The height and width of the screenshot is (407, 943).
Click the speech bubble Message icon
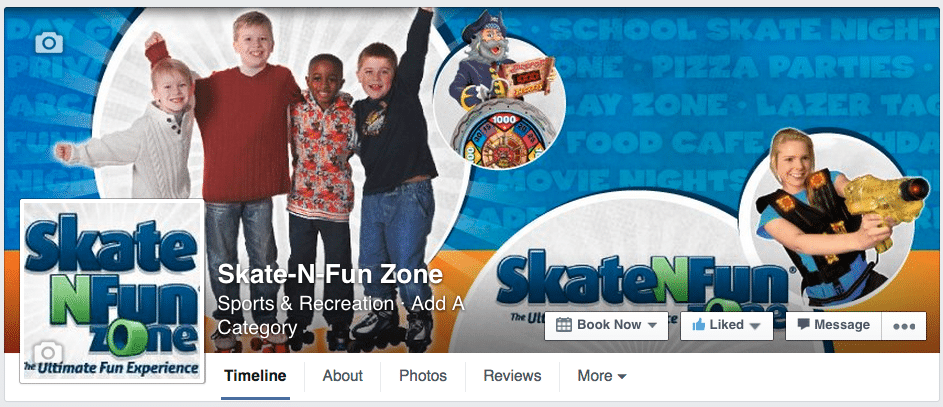coord(803,325)
